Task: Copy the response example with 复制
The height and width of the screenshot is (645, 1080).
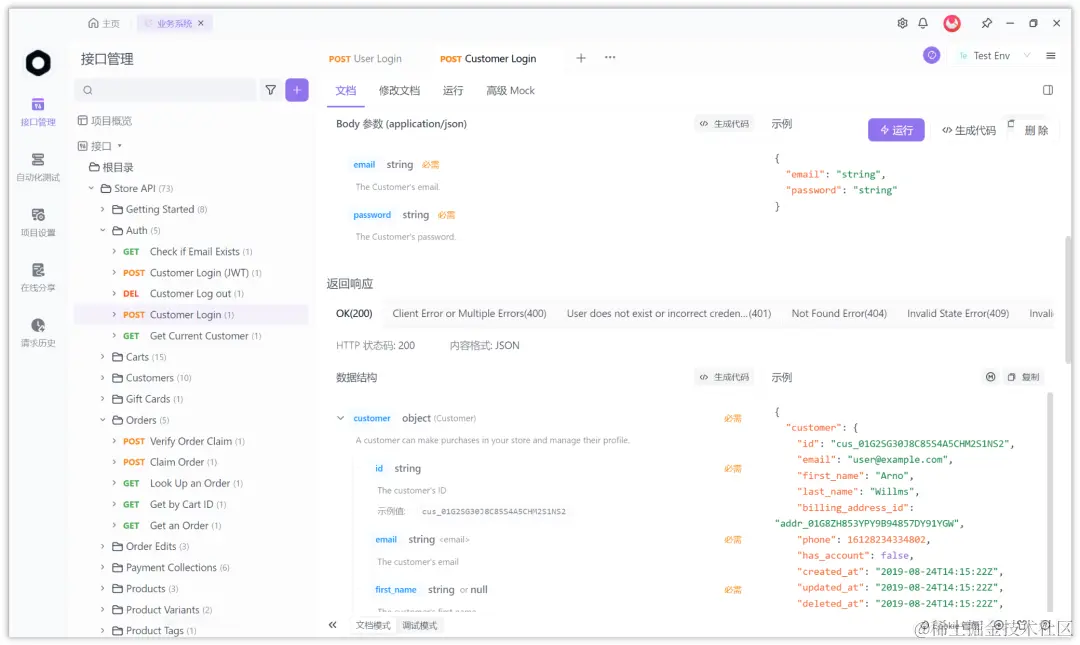Action: pyautogui.click(x=1024, y=377)
